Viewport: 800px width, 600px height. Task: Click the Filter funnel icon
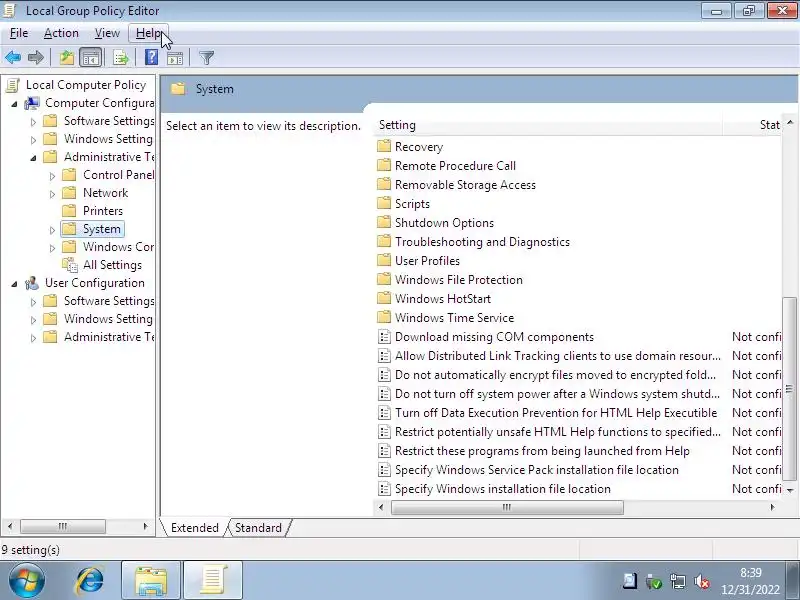(207, 58)
